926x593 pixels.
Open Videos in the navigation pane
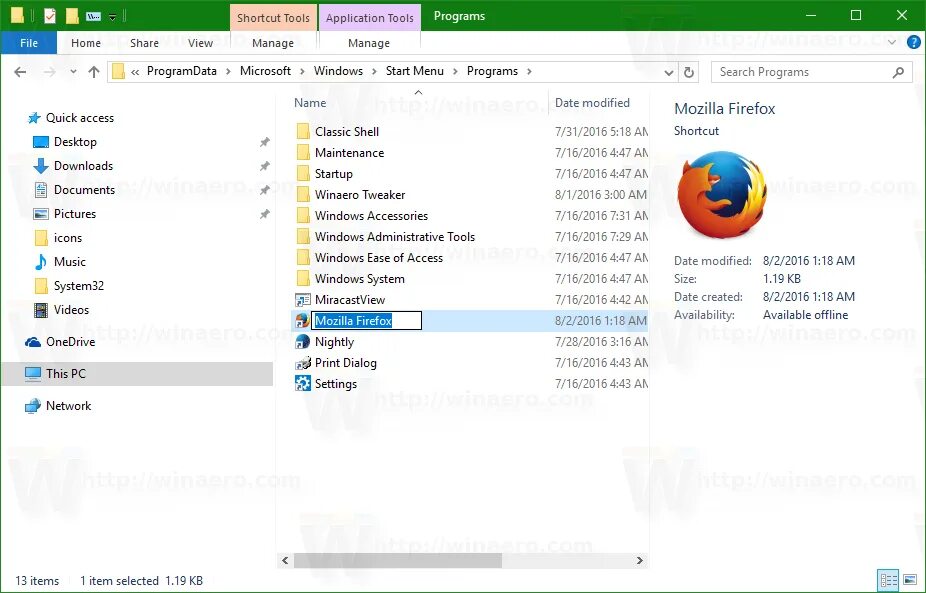click(x=71, y=309)
